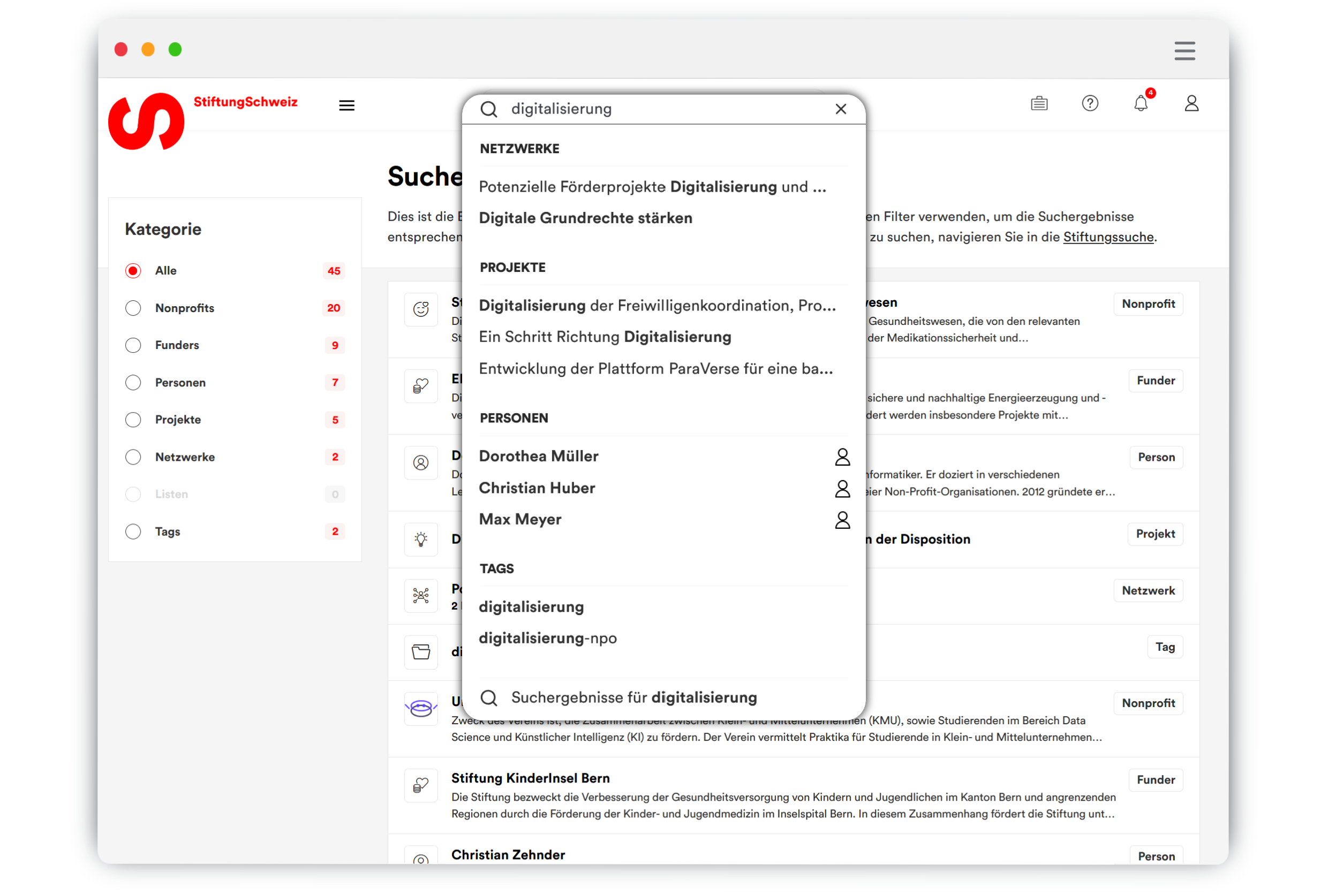The image size is (1328, 896).
Task: Select suggestion Digitale Grundrechte stärken
Action: click(585, 218)
